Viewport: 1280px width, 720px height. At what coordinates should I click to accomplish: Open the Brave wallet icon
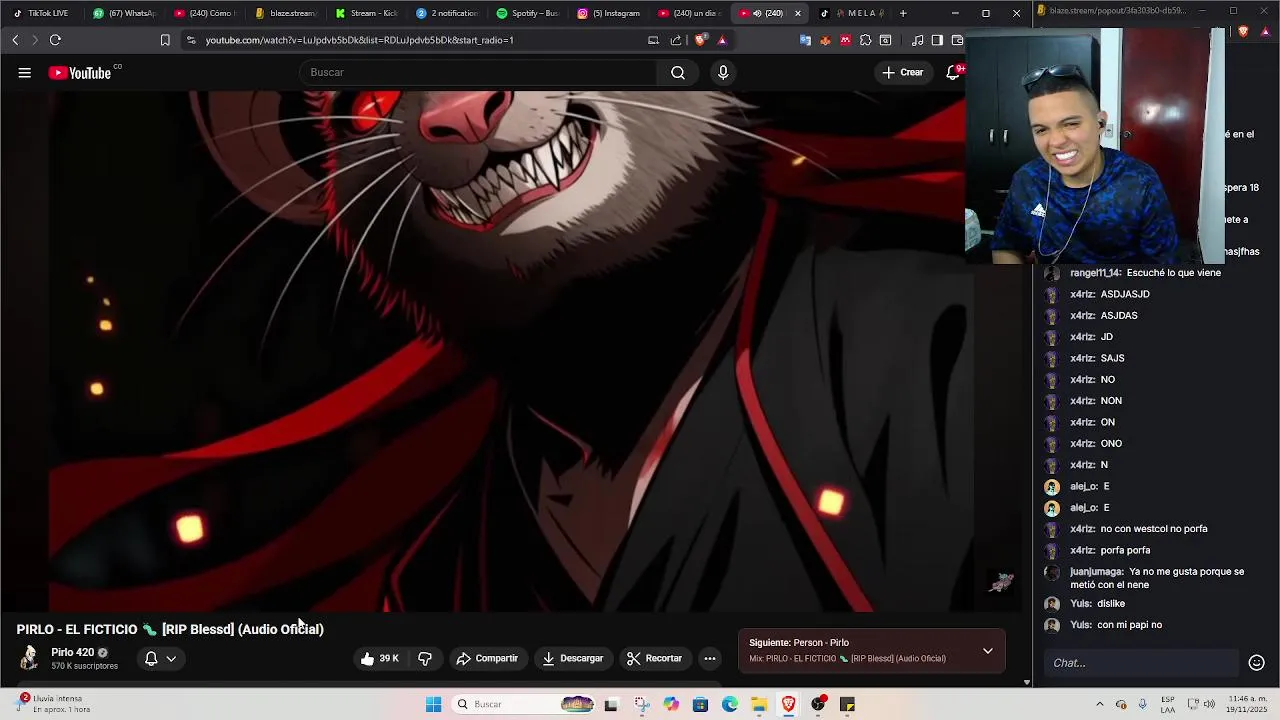pyautogui.click(x=957, y=40)
